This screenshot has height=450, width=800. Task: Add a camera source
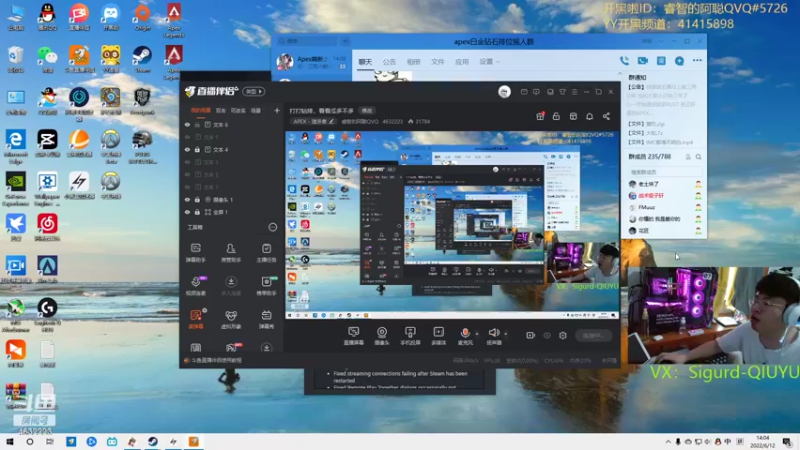(382, 336)
